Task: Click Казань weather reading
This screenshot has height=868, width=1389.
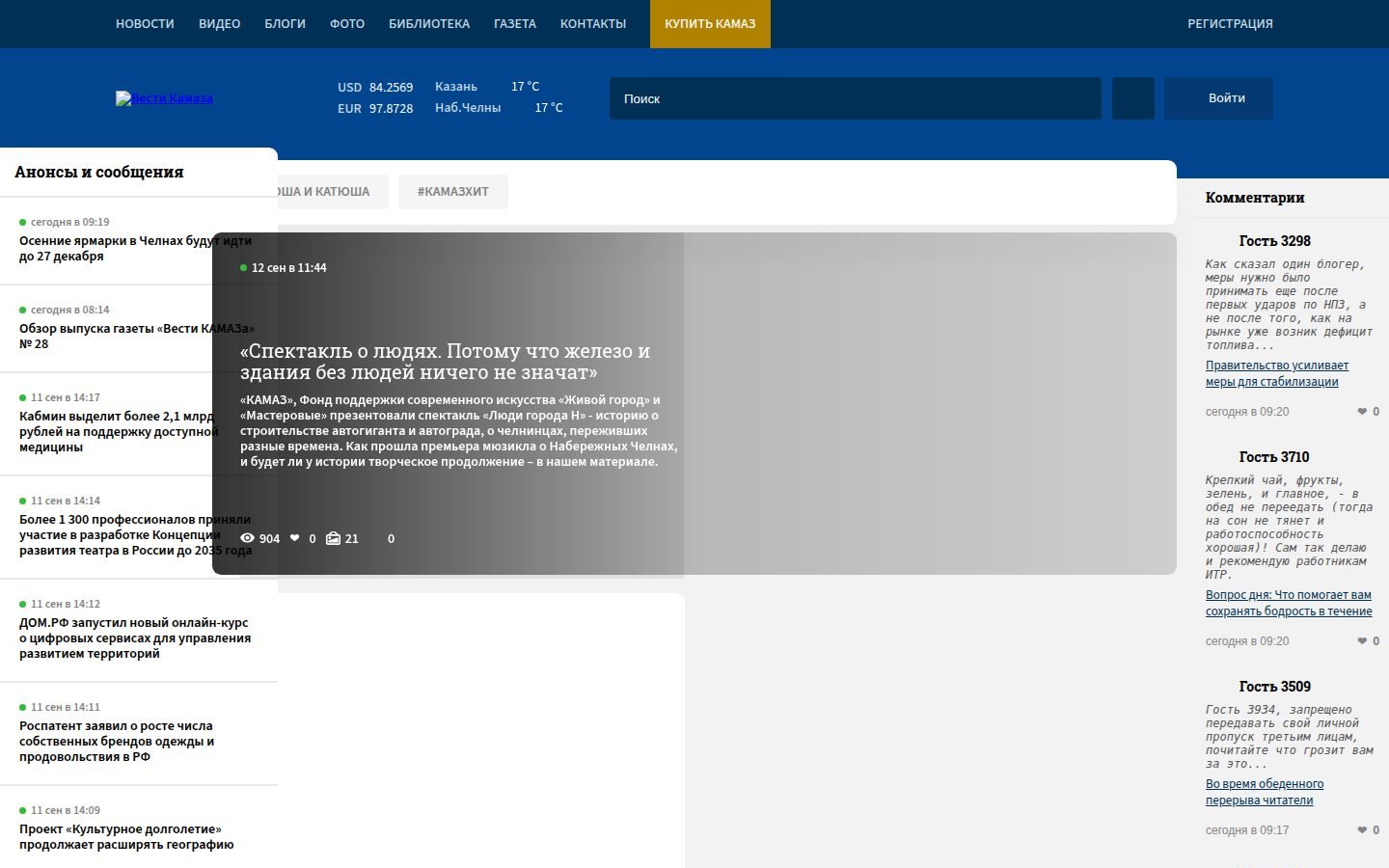Action: point(487,87)
